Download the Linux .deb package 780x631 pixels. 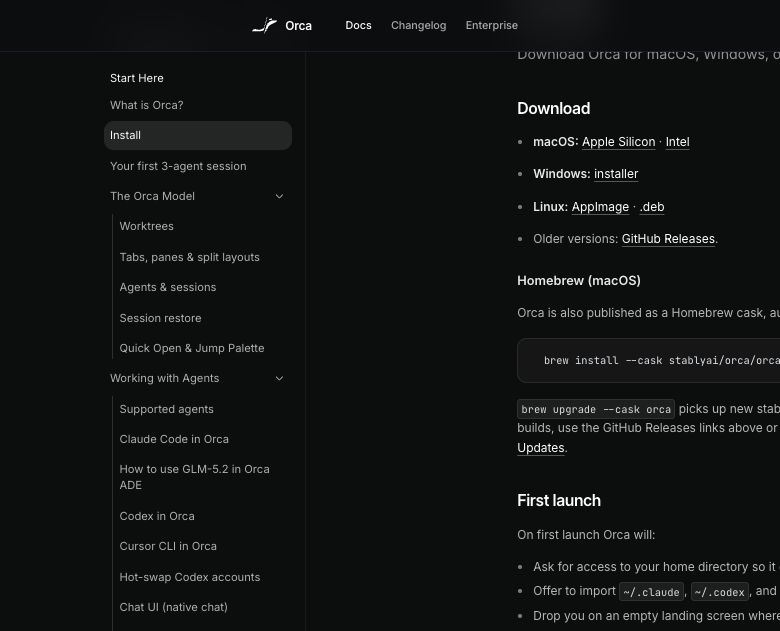652,207
